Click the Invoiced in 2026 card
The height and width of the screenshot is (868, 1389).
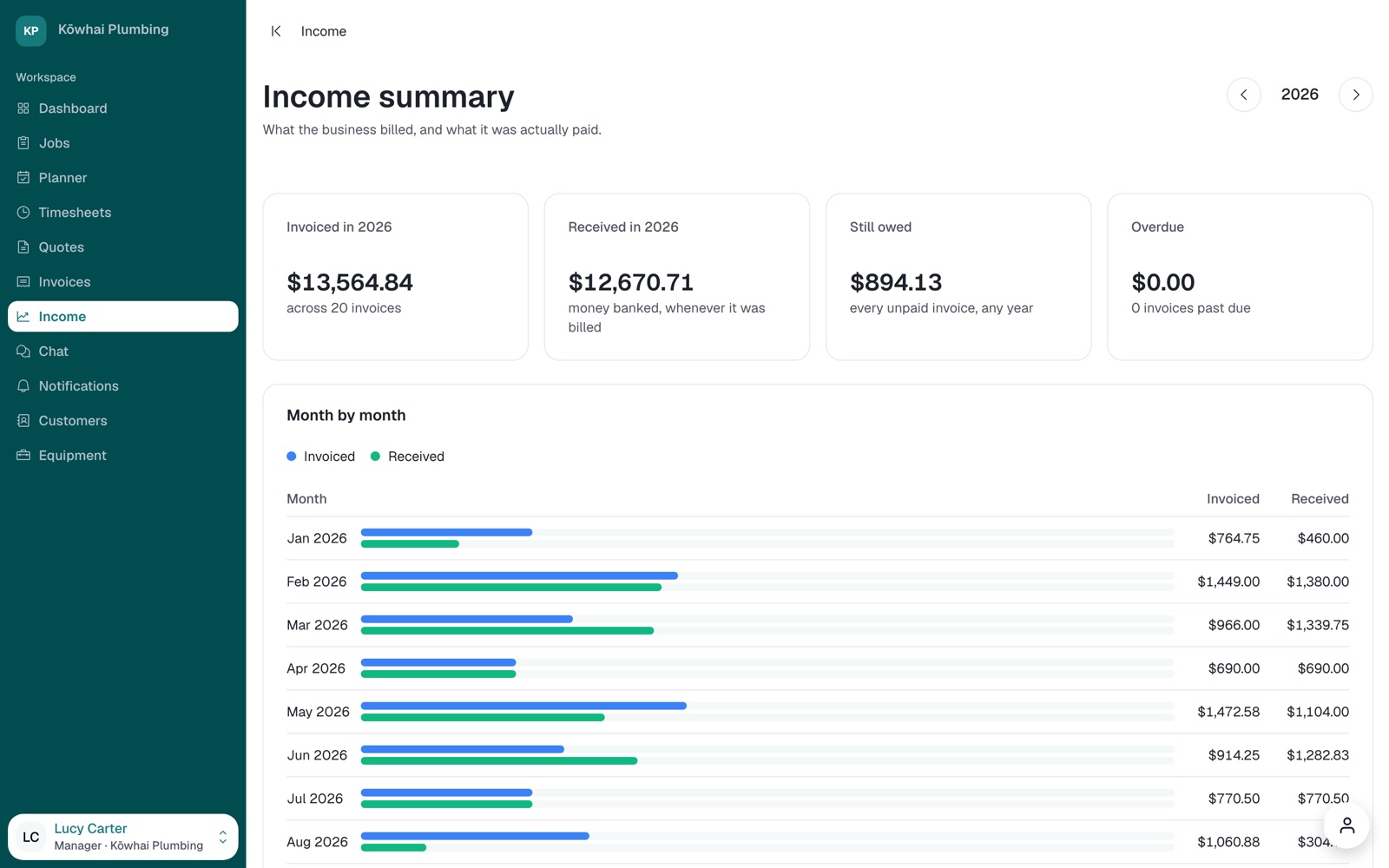coord(395,277)
